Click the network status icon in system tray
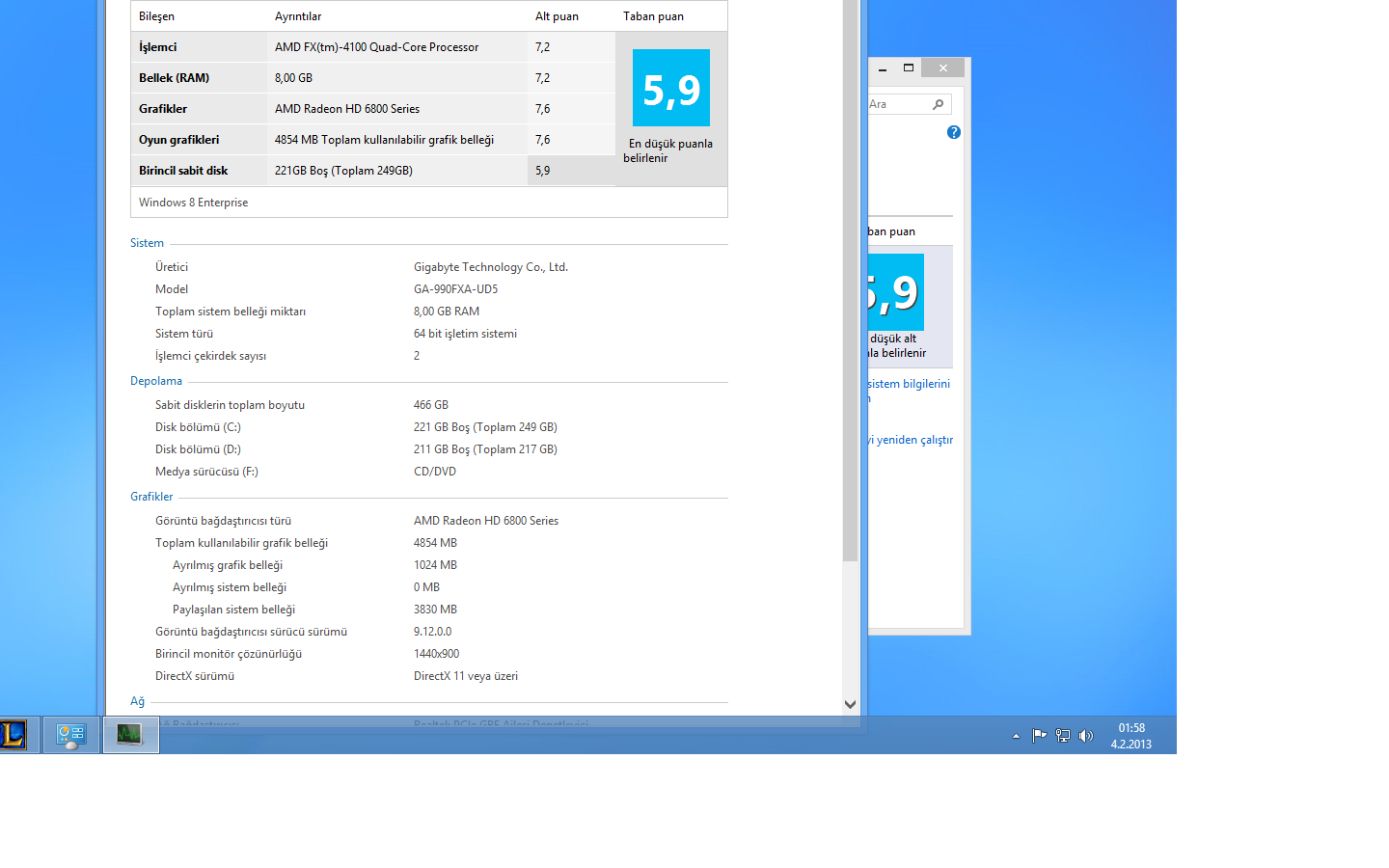The image size is (1389, 868). (1062, 735)
